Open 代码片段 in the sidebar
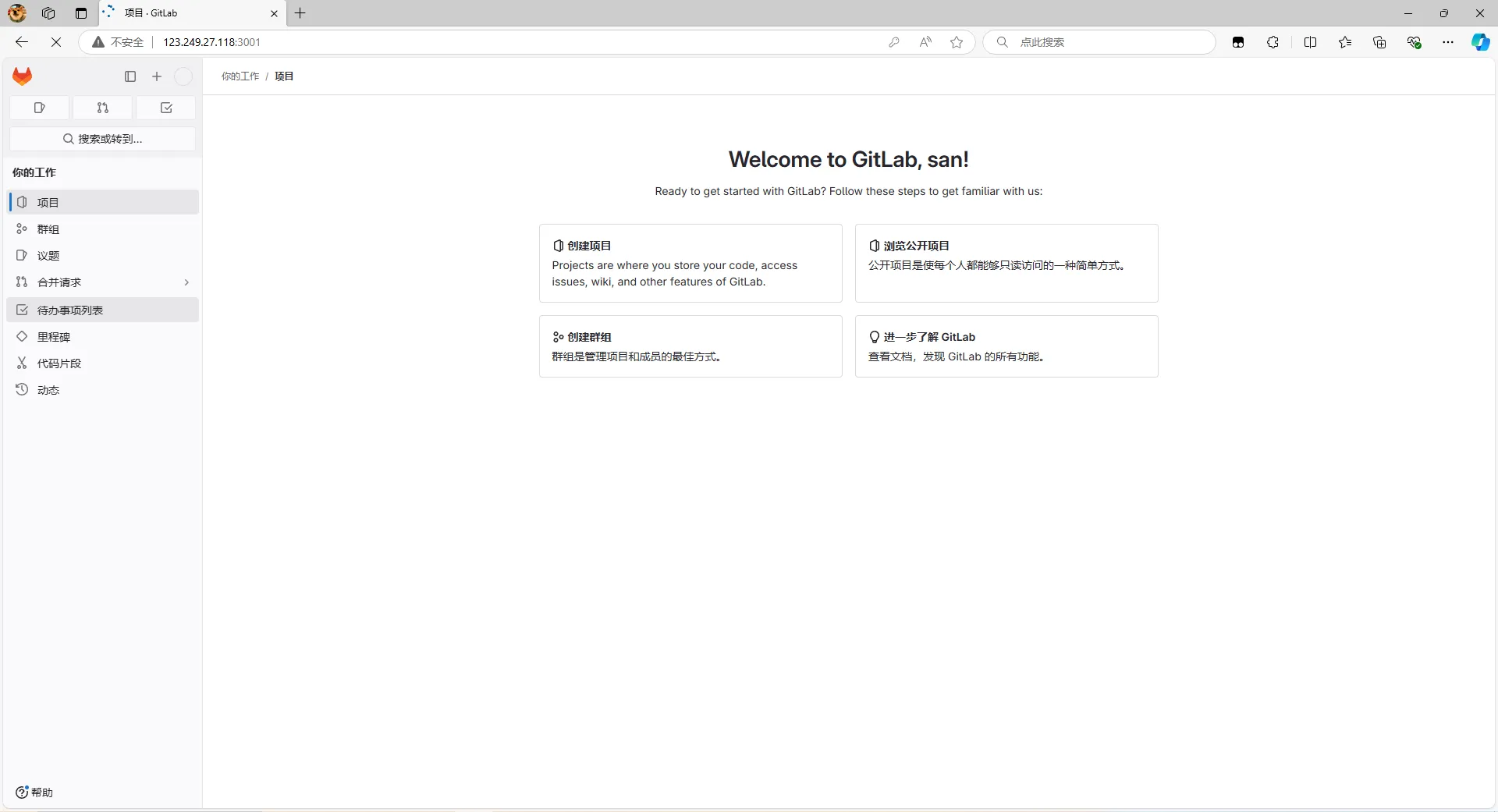The height and width of the screenshot is (812, 1498). click(103, 363)
